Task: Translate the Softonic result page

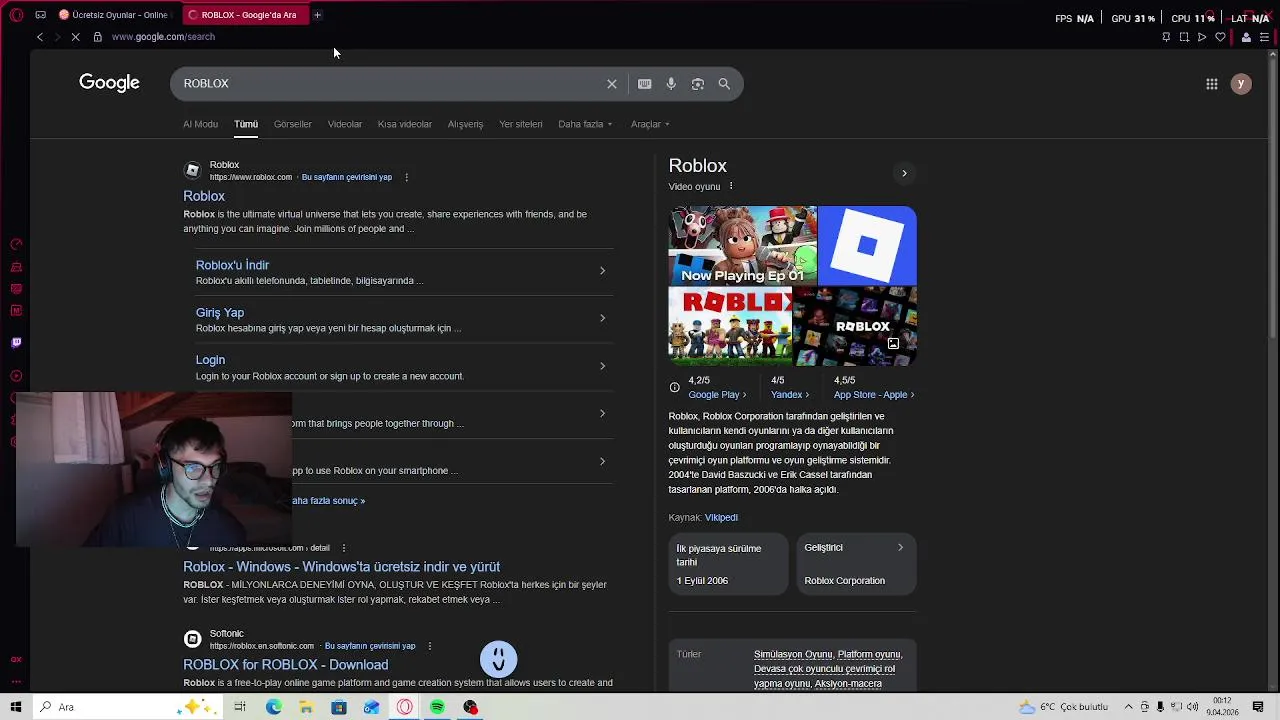Action: pos(370,646)
